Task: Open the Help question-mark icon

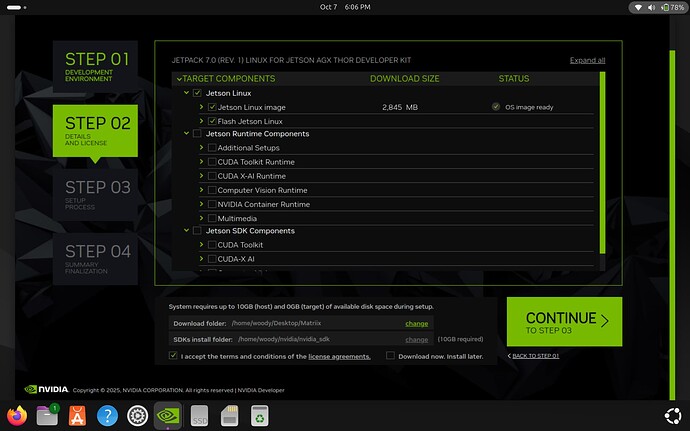Action: pyautogui.click(x=107, y=416)
